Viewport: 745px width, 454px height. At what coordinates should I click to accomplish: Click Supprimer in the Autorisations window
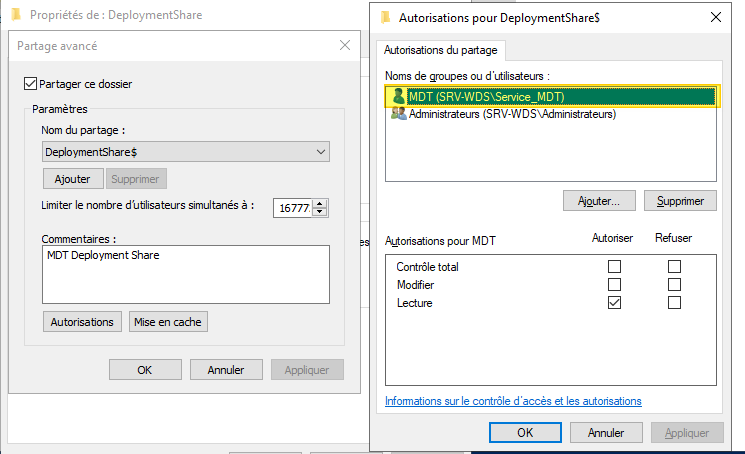coord(680,201)
